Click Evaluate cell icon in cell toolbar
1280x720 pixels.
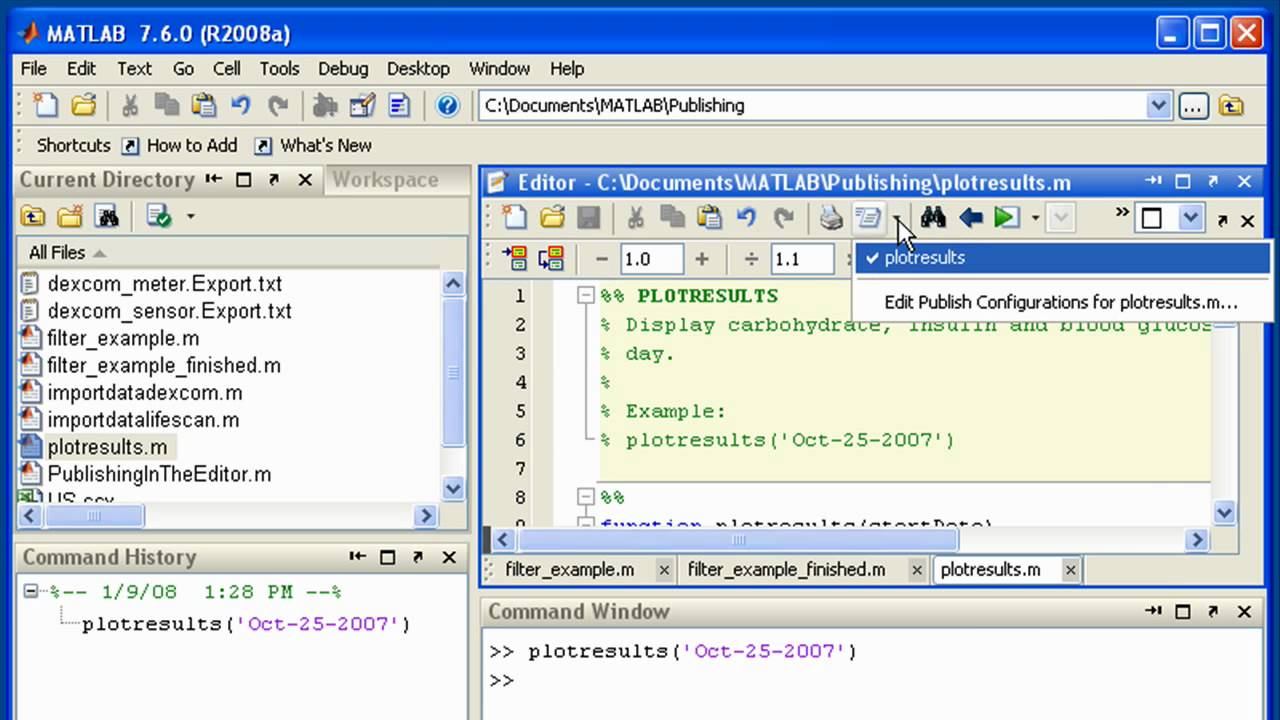coord(515,259)
